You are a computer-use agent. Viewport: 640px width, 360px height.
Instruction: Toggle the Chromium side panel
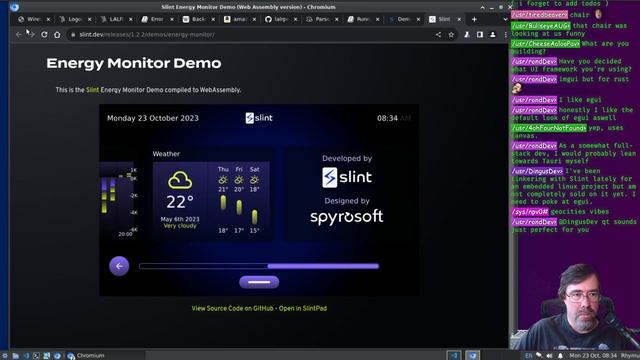point(480,35)
